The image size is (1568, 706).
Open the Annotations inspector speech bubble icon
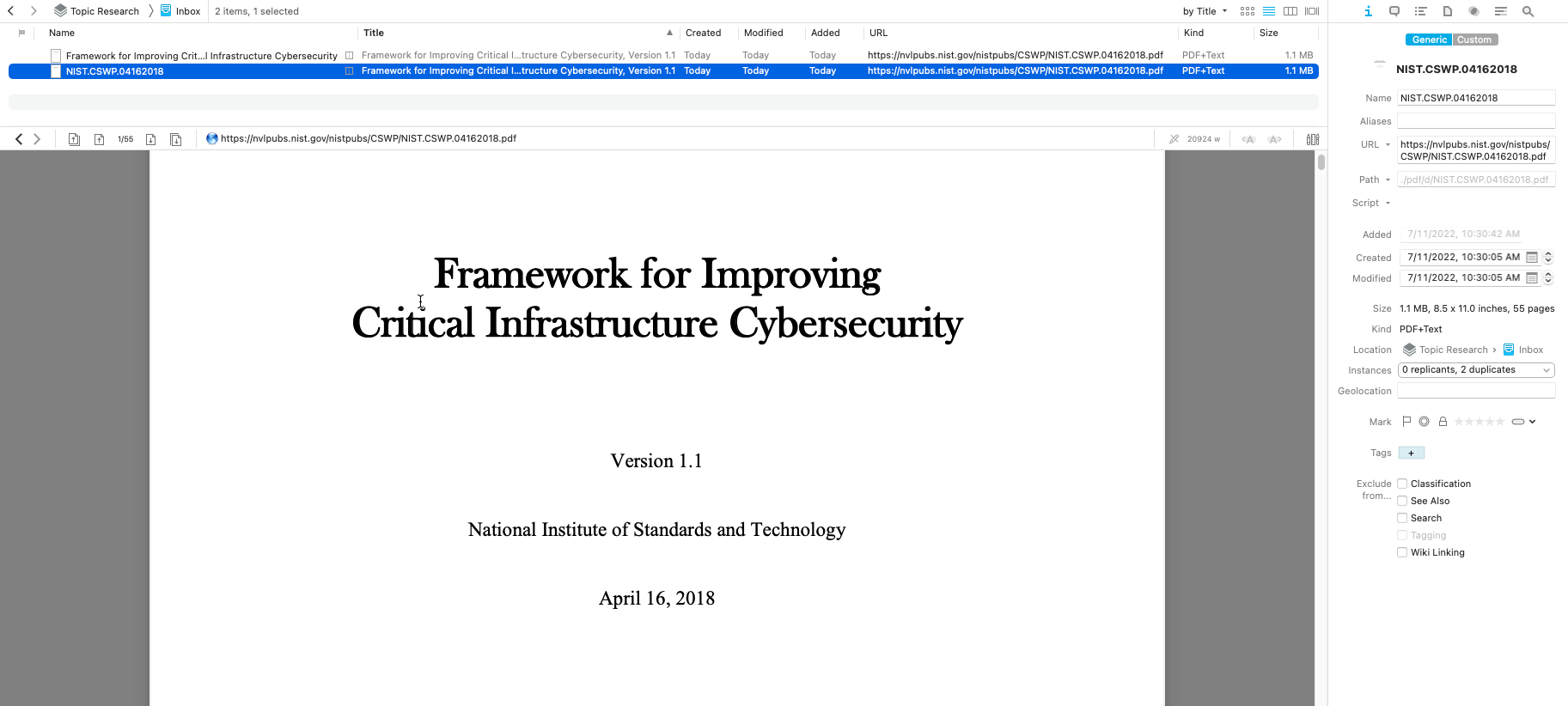pos(1394,11)
